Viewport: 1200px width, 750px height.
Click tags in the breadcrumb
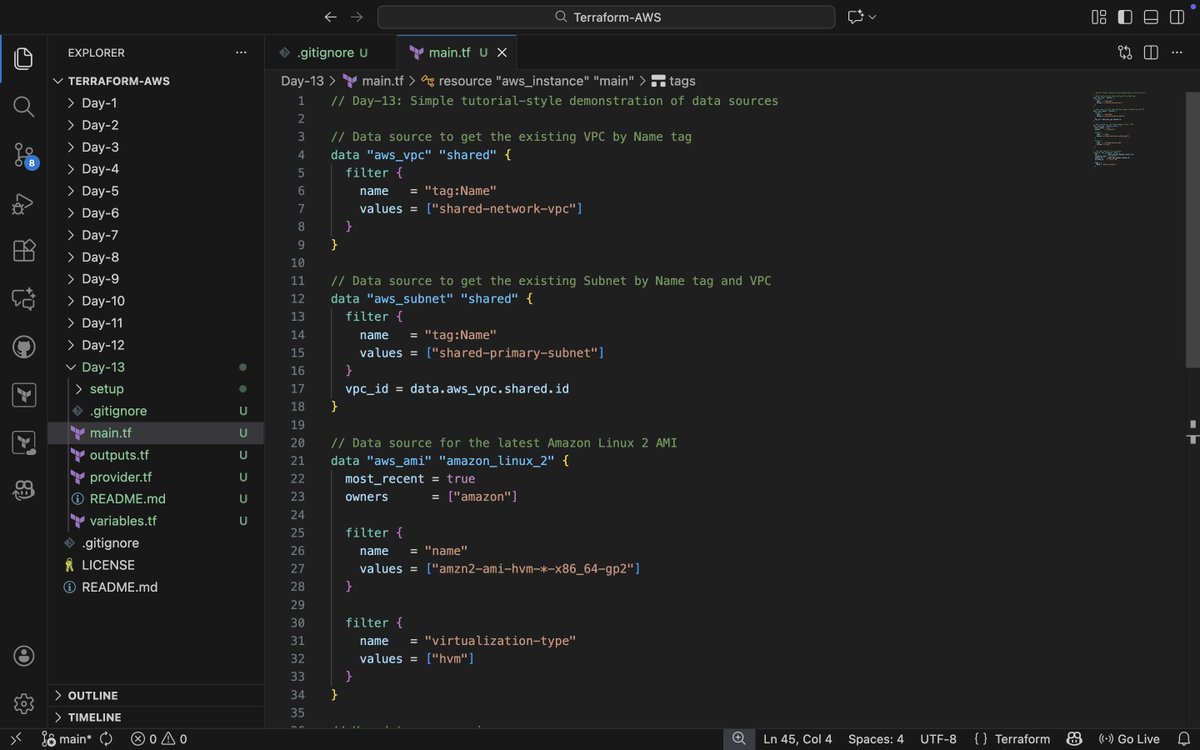click(x=673, y=81)
